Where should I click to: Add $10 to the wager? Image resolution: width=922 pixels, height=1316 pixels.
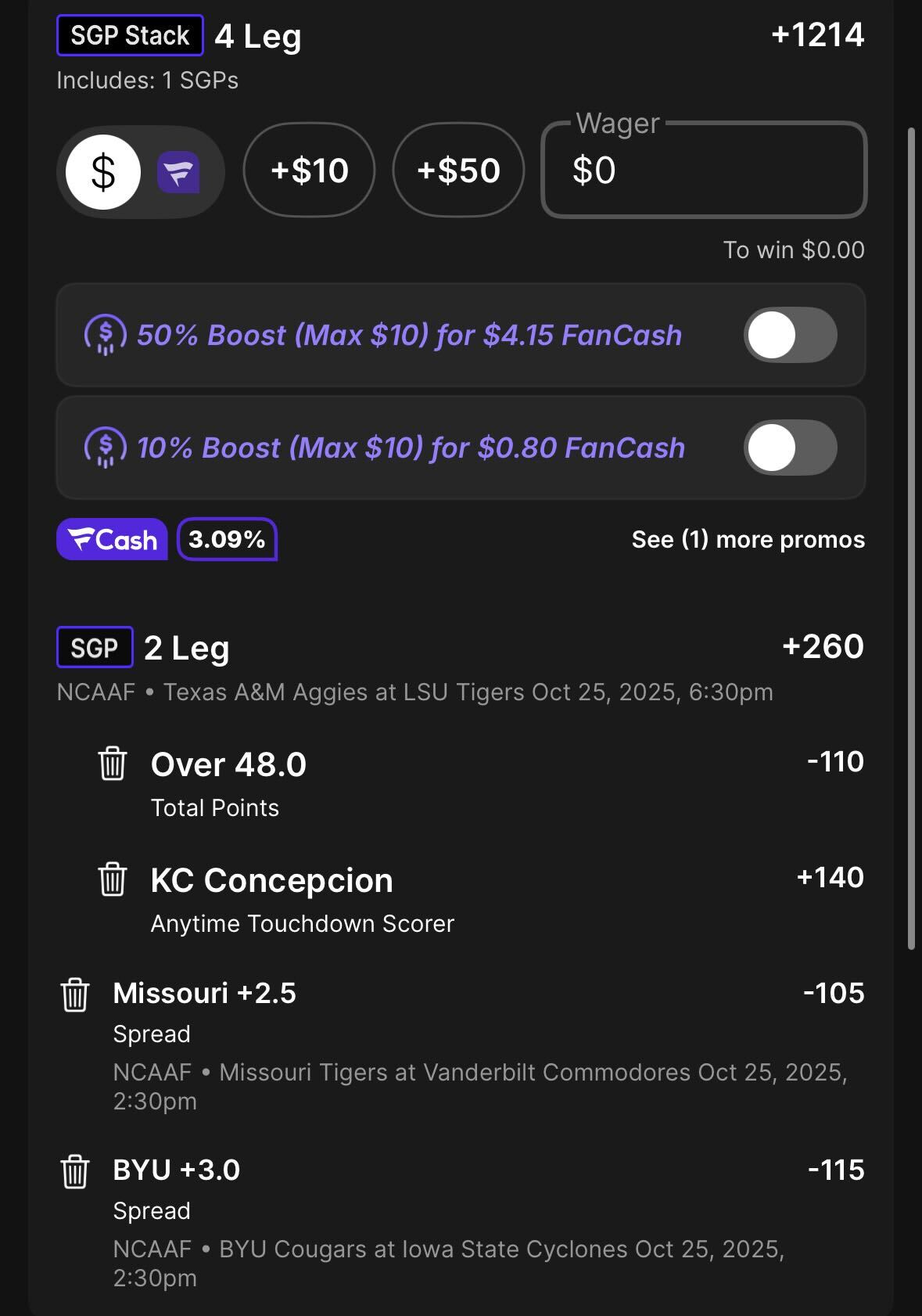click(309, 171)
